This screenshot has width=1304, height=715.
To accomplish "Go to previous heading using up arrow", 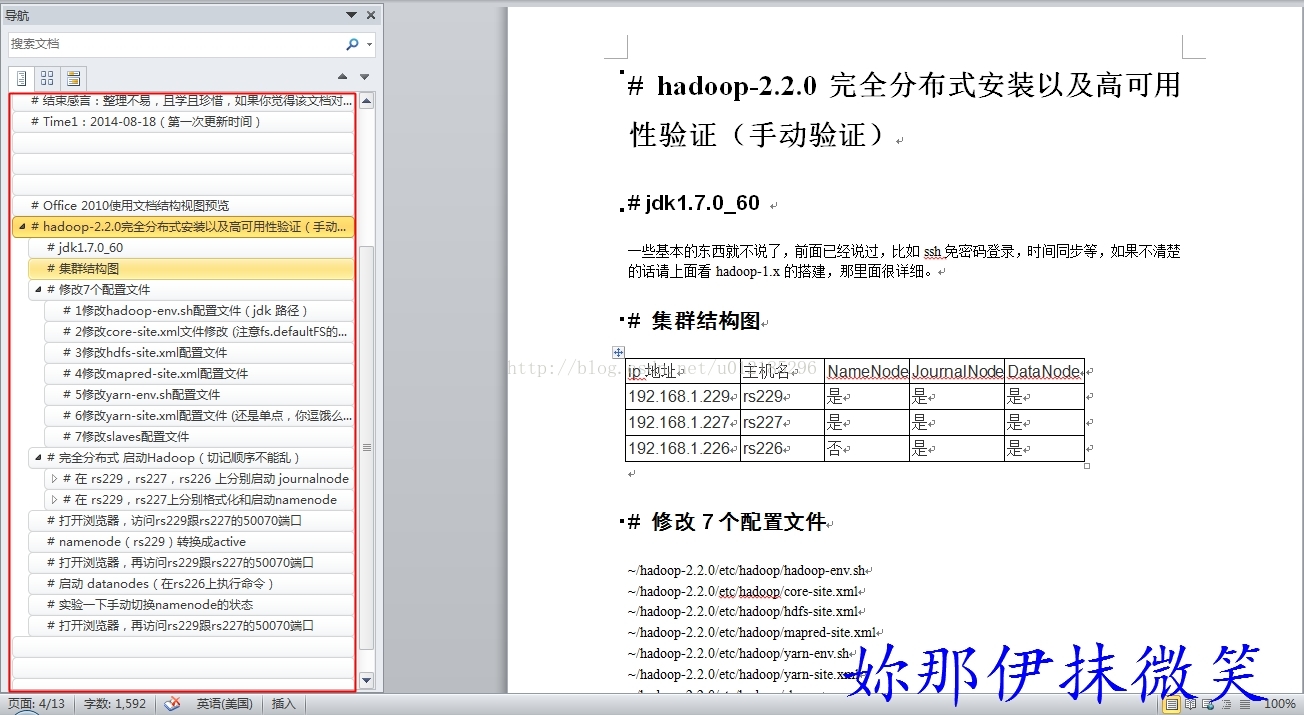I will 343,77.
